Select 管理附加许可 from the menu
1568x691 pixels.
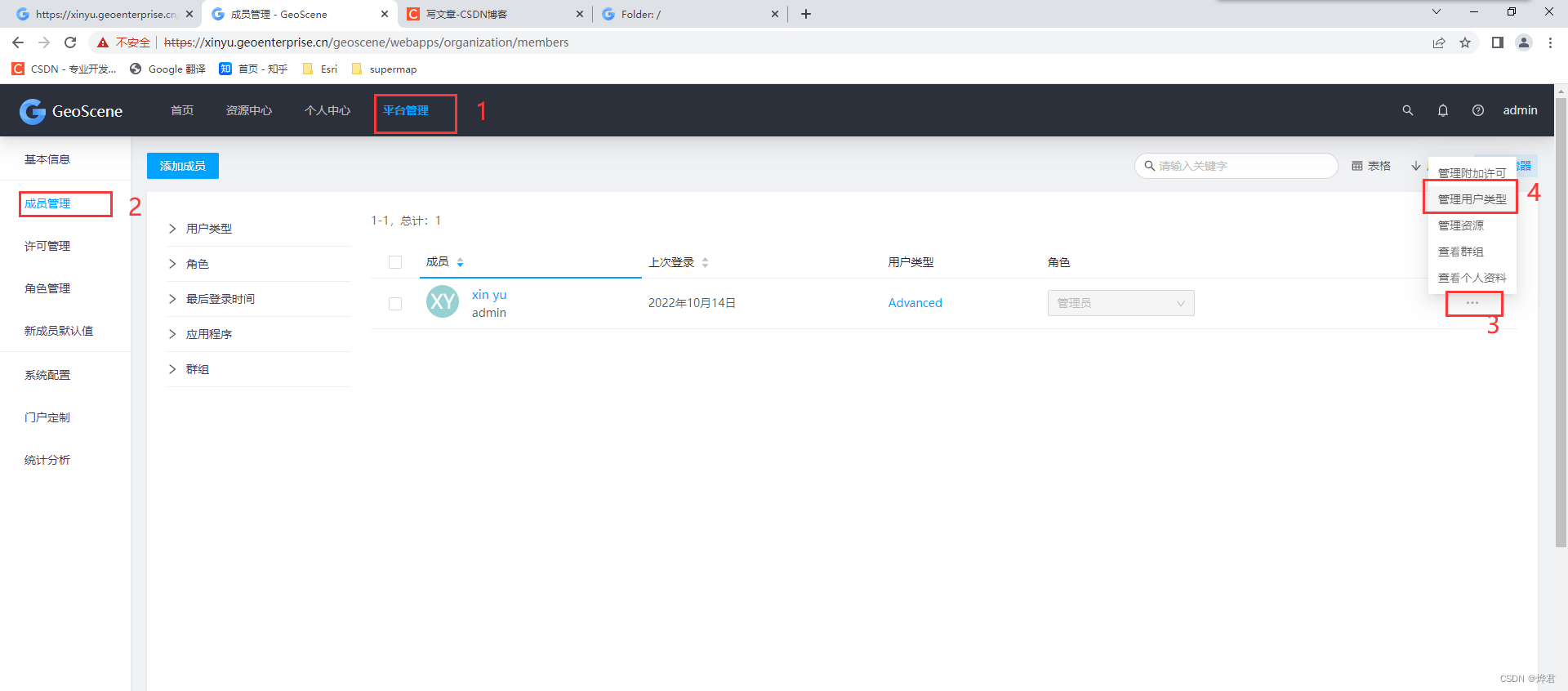pos(1472,173)
